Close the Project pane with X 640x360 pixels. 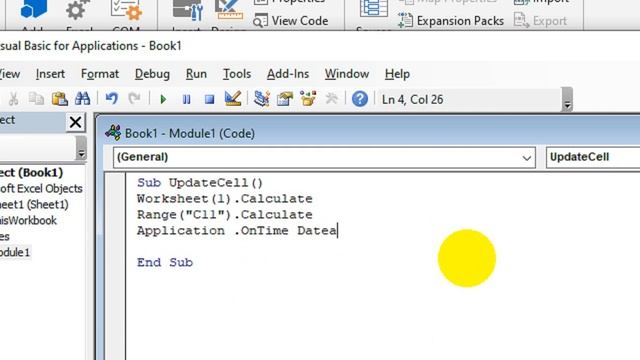(x=76, y=122)
